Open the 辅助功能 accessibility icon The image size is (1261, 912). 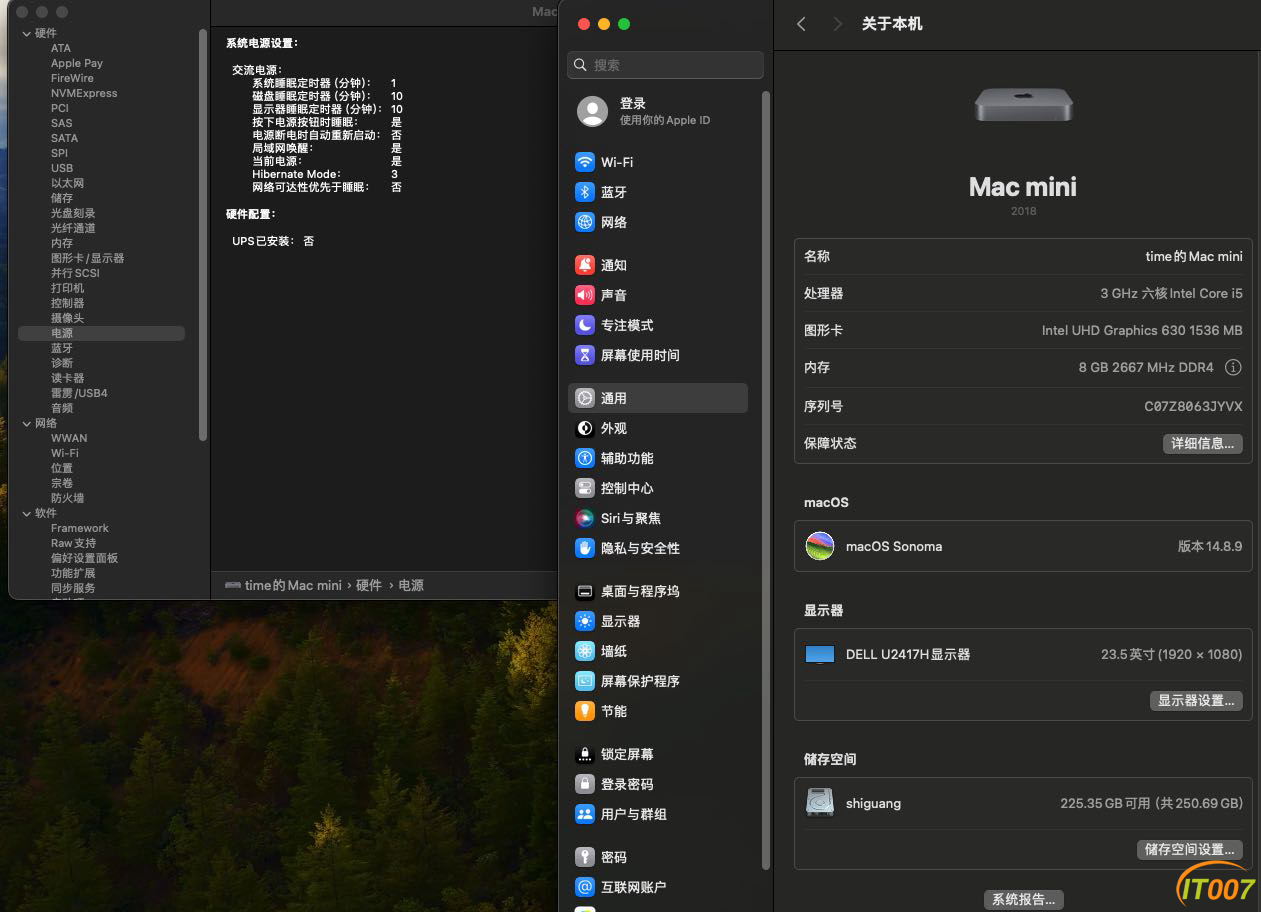585,458
